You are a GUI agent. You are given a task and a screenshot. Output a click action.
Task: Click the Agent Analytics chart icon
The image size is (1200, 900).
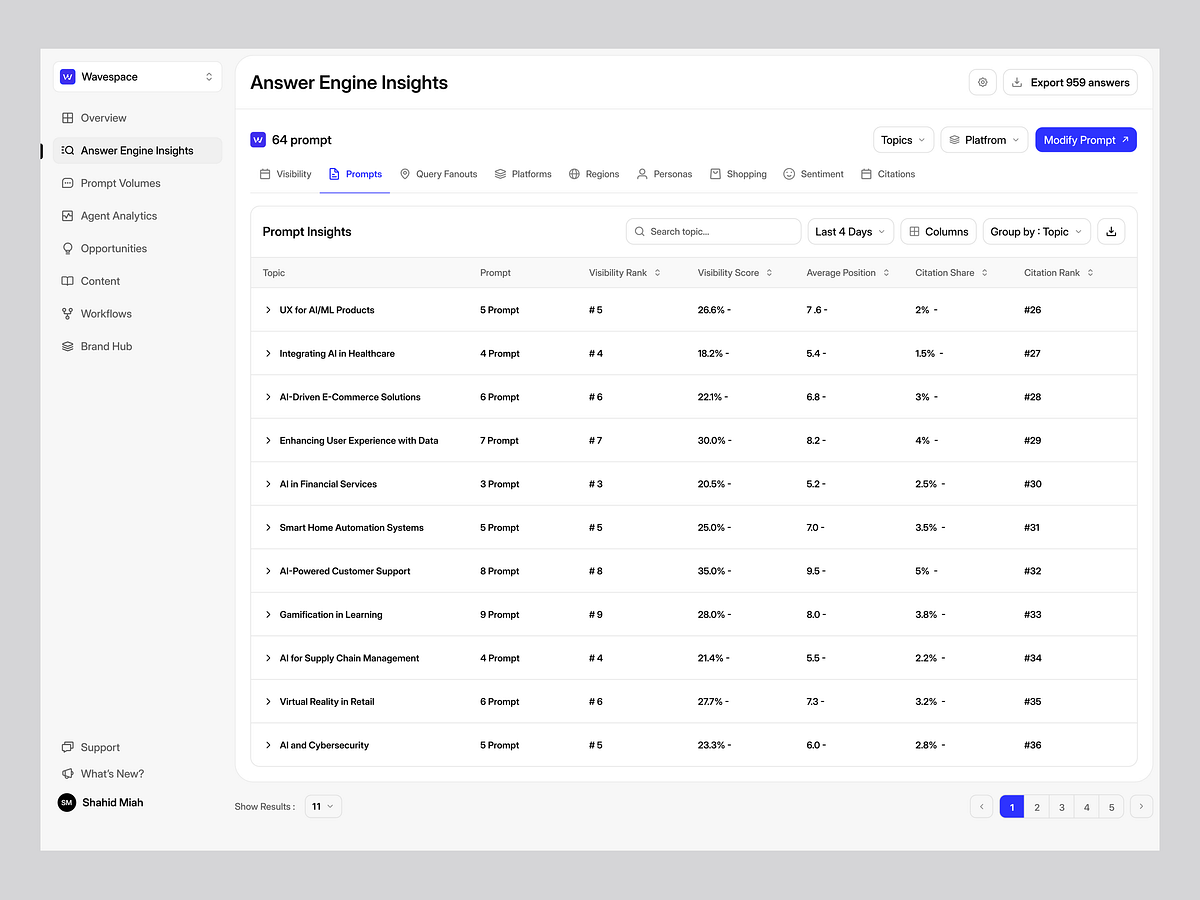(68, 216)
